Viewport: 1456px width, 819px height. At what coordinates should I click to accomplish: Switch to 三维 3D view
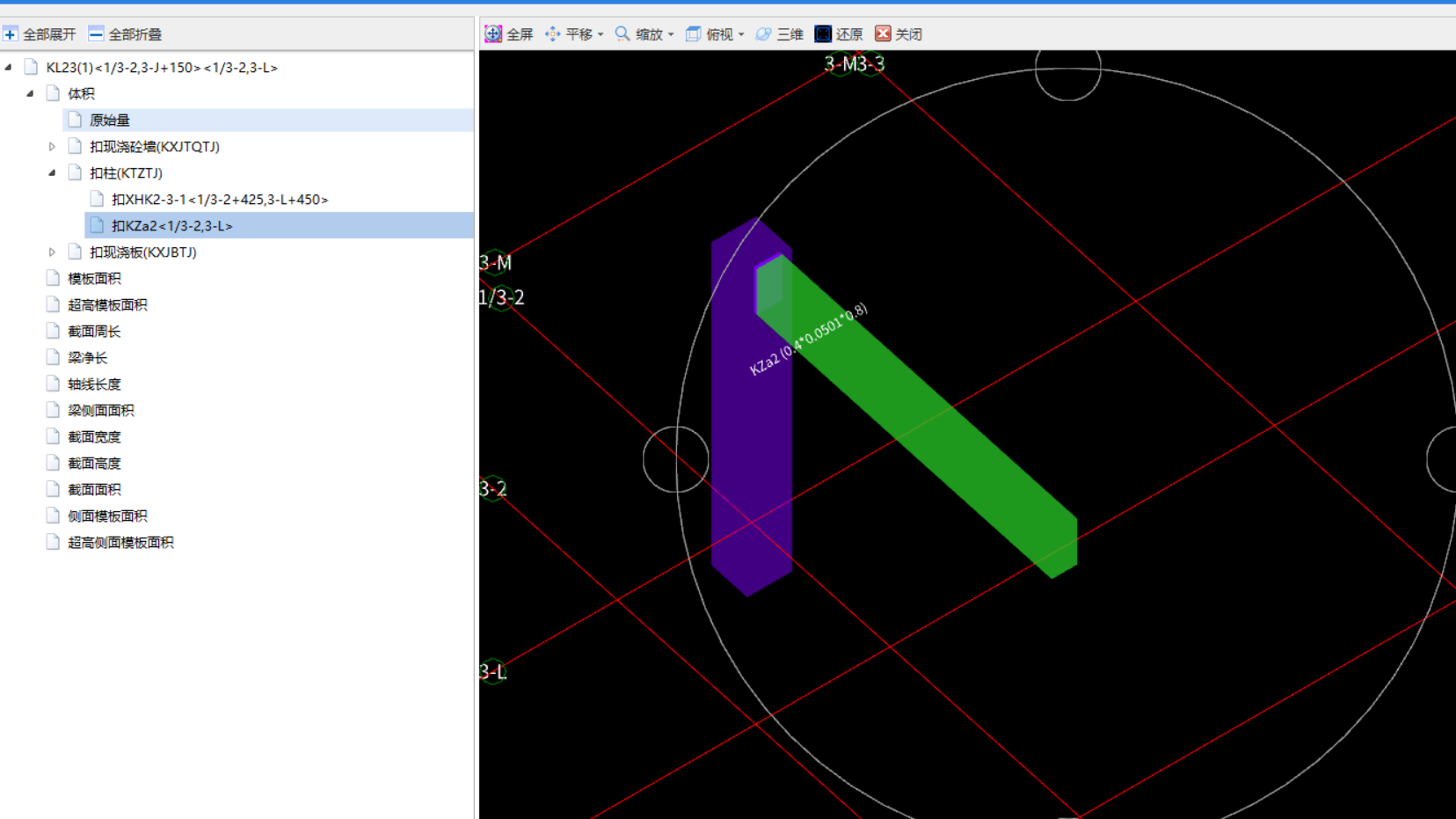coord(779,34)
